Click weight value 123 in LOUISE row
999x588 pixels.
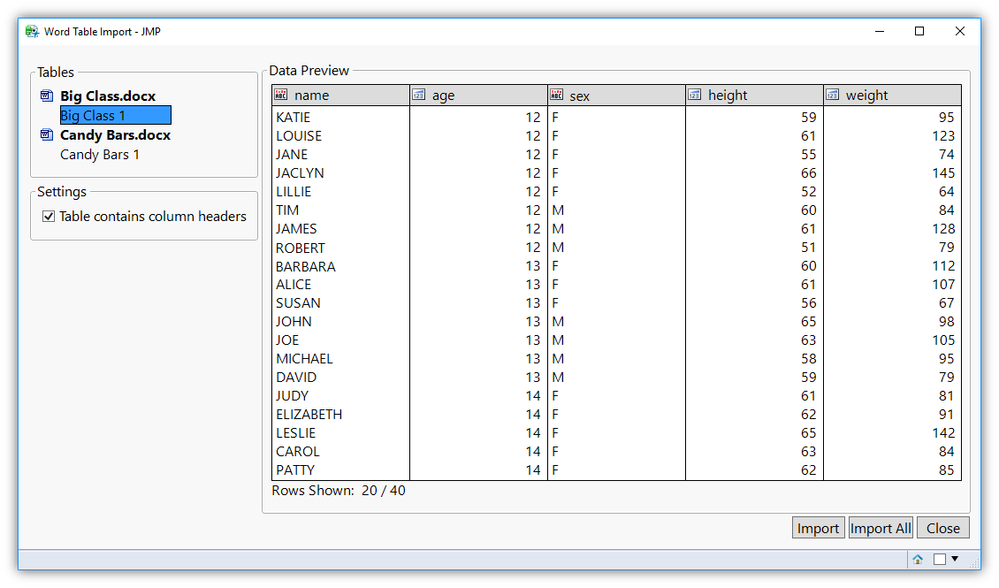pos(943,136)
